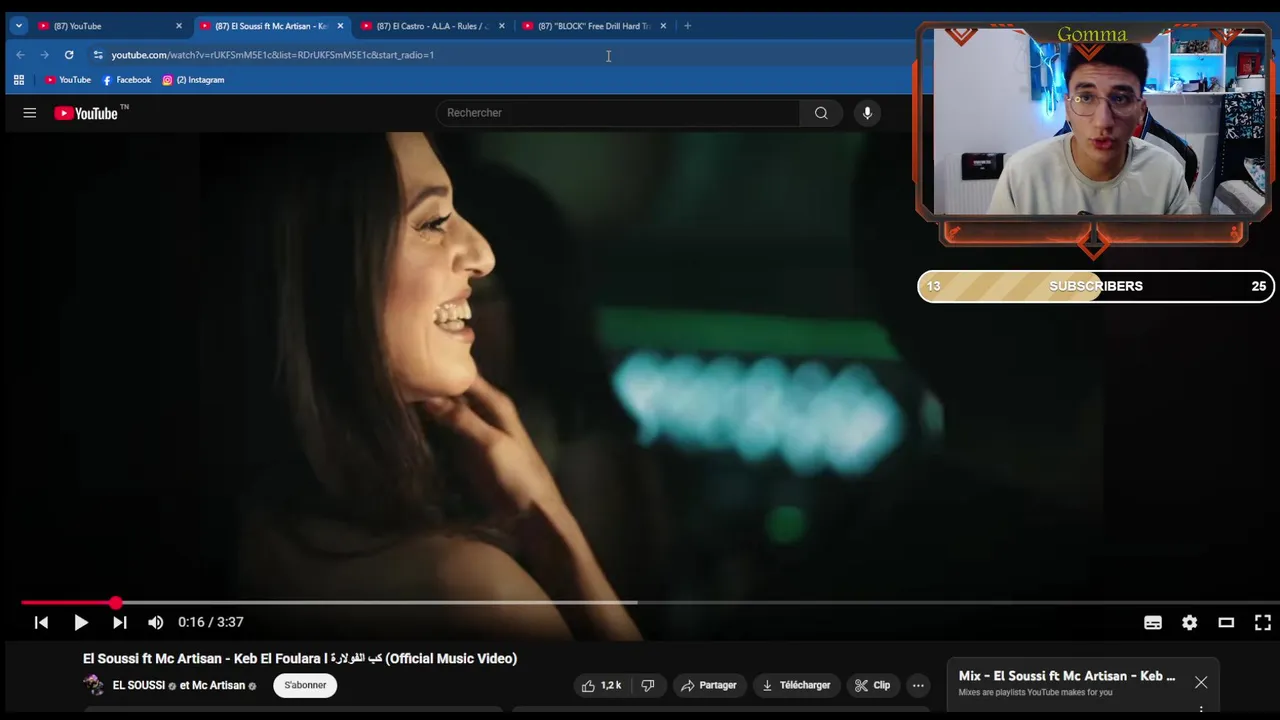Open video settings gear

(x=1189, y=622)
